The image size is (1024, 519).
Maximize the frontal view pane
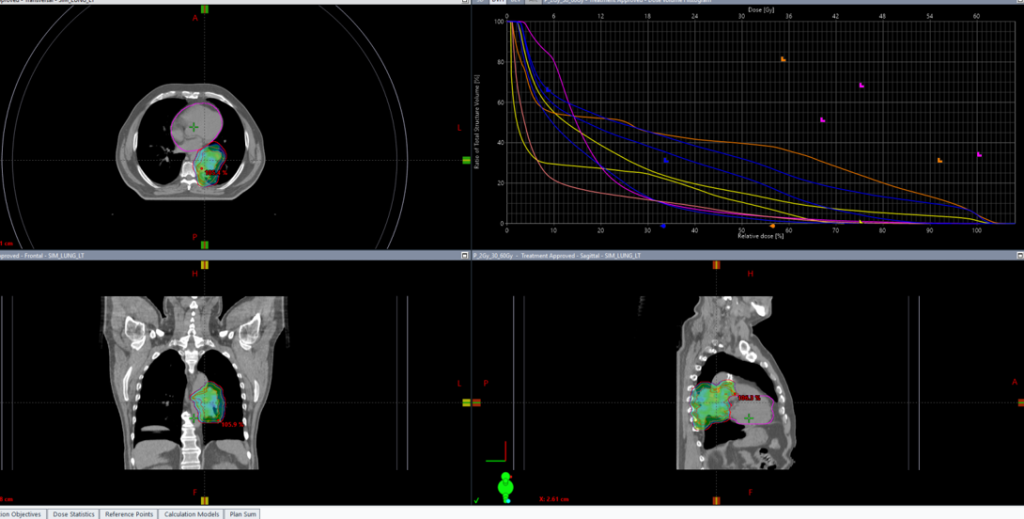coord(464,256)
